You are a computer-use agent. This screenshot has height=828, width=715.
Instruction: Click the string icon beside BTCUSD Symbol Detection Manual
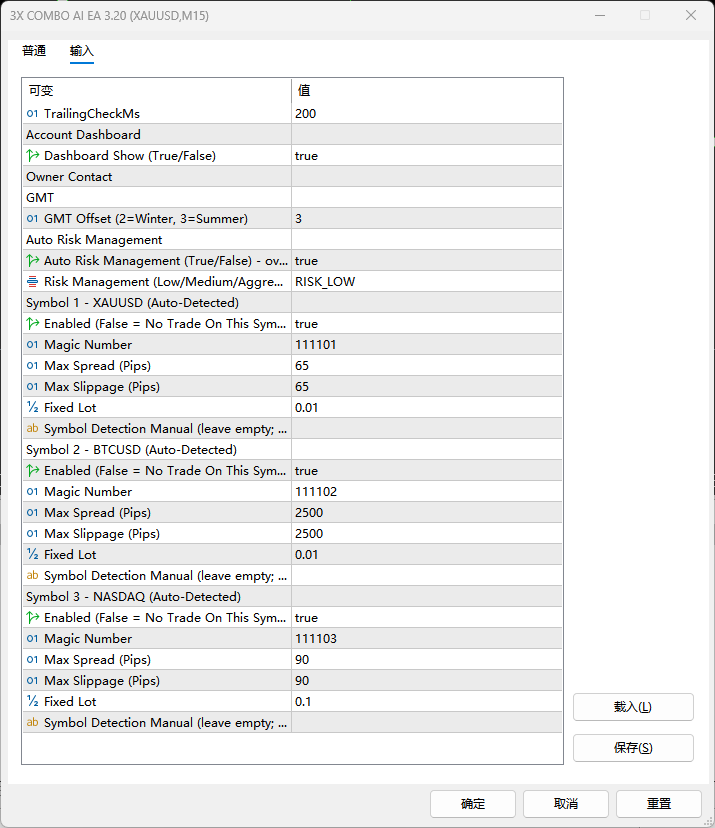click(32, 575)
